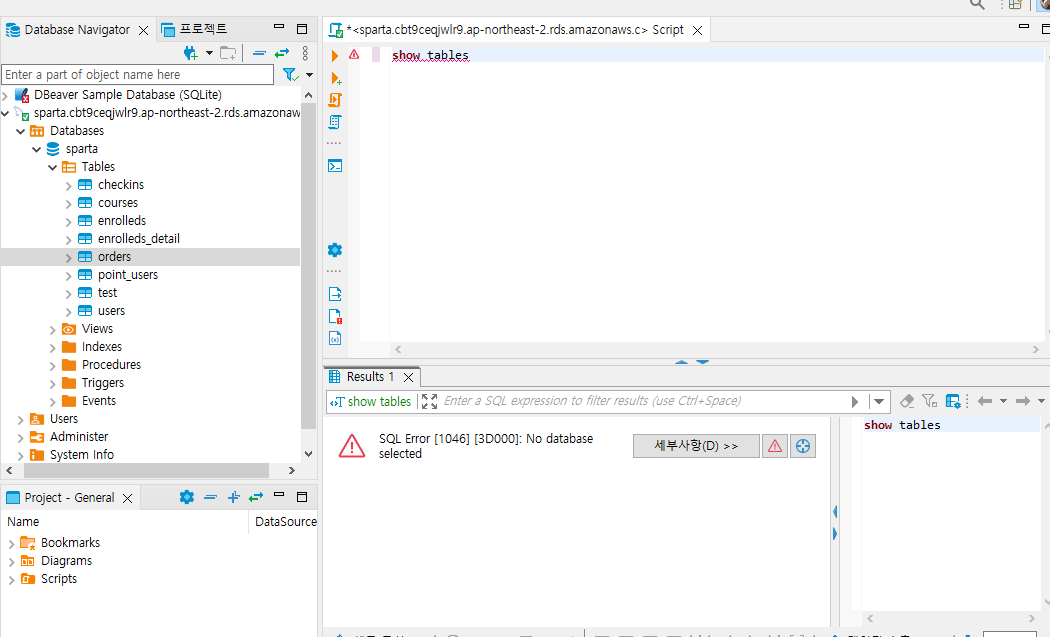The height and width of the screenshot is (637, 1050).
Task: Select the users table
Action: pos(111,311)
